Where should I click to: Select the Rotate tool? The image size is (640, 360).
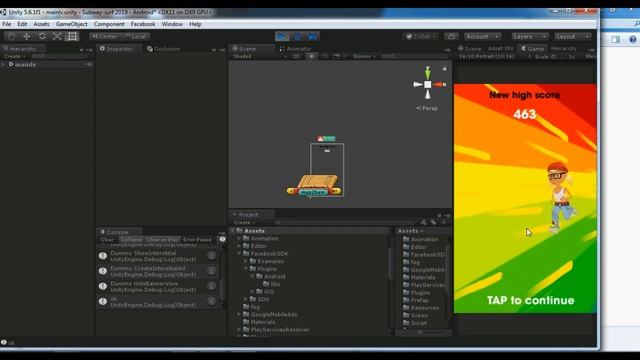pyautogui.click(x=42, y=36)
